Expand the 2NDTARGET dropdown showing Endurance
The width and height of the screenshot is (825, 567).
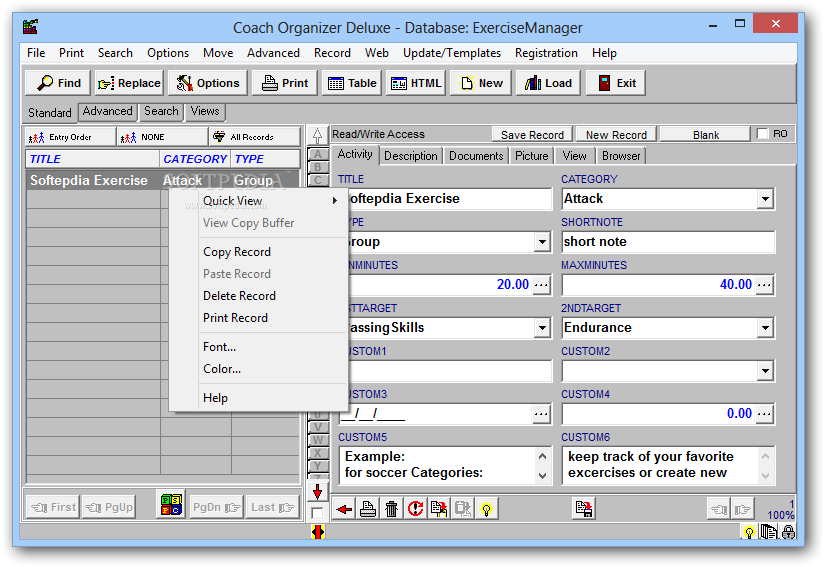point(765,328)
